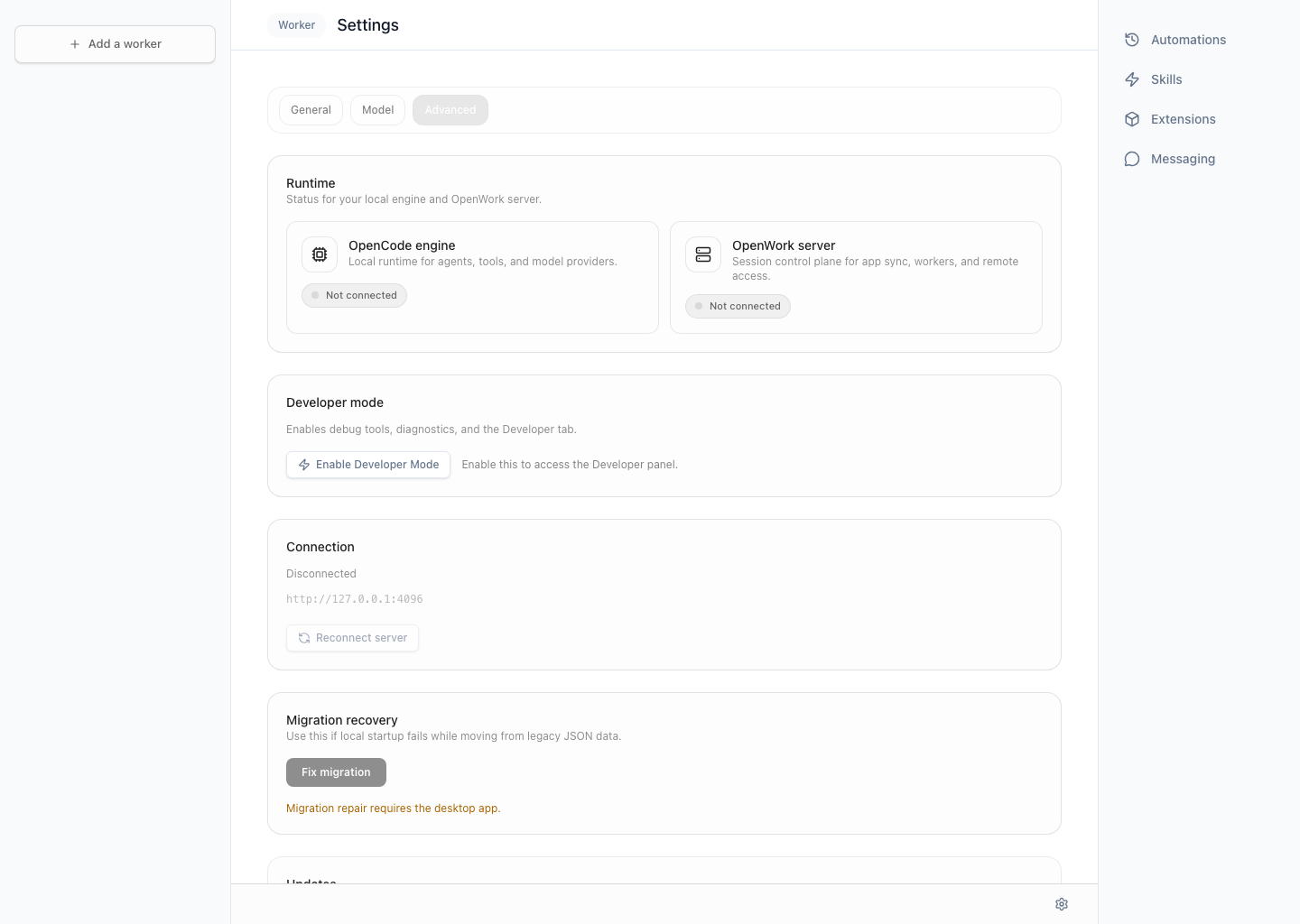The width and height of the screenshot is (1300, 924).
Task: Click the Skills lightning bolt icon
Action: pos(1132,79)
